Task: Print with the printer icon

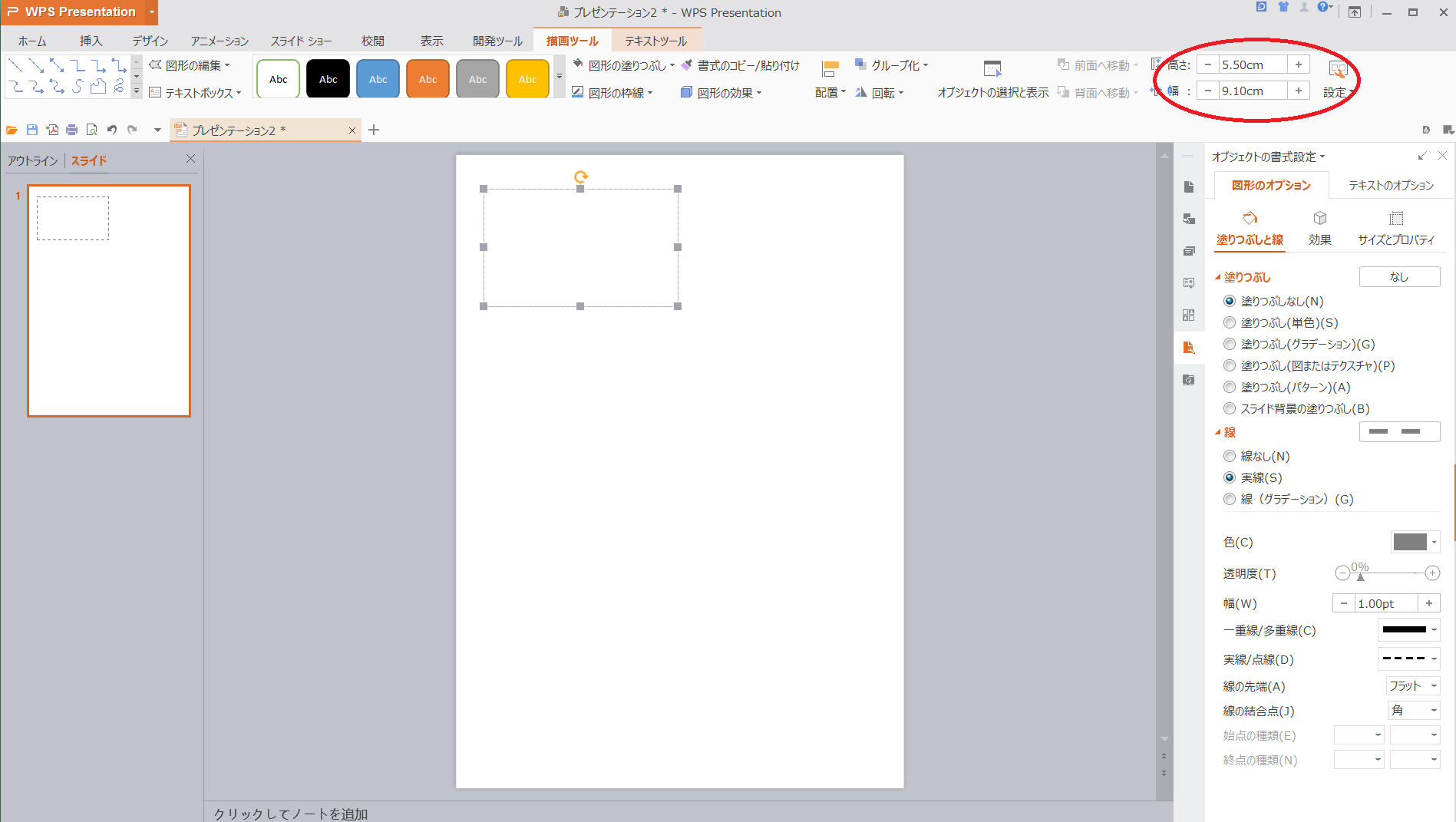Action: point(71,130)
